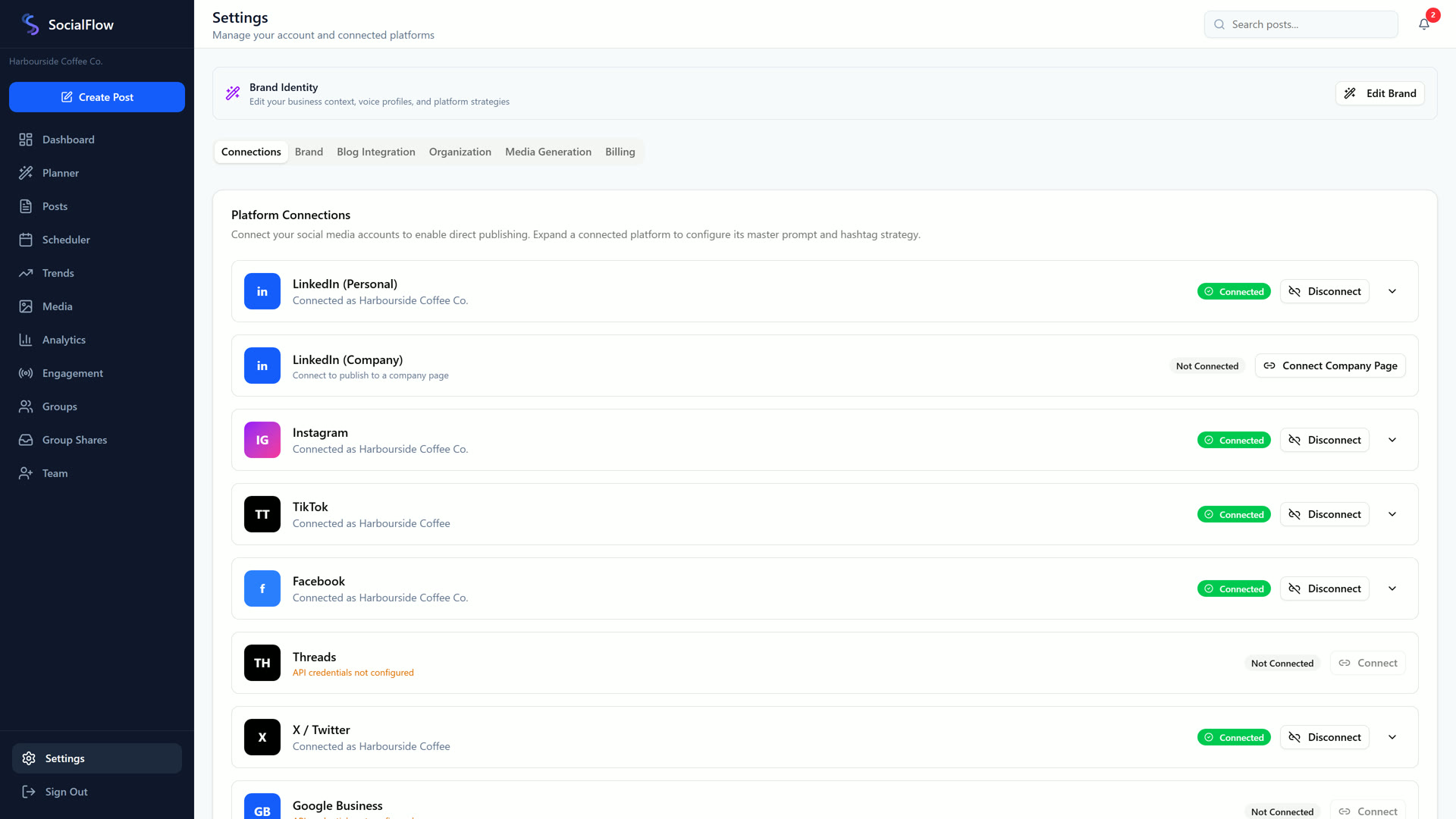
Task: Open Scheduler in the sidebar
Action: click(x=97, y=240)
